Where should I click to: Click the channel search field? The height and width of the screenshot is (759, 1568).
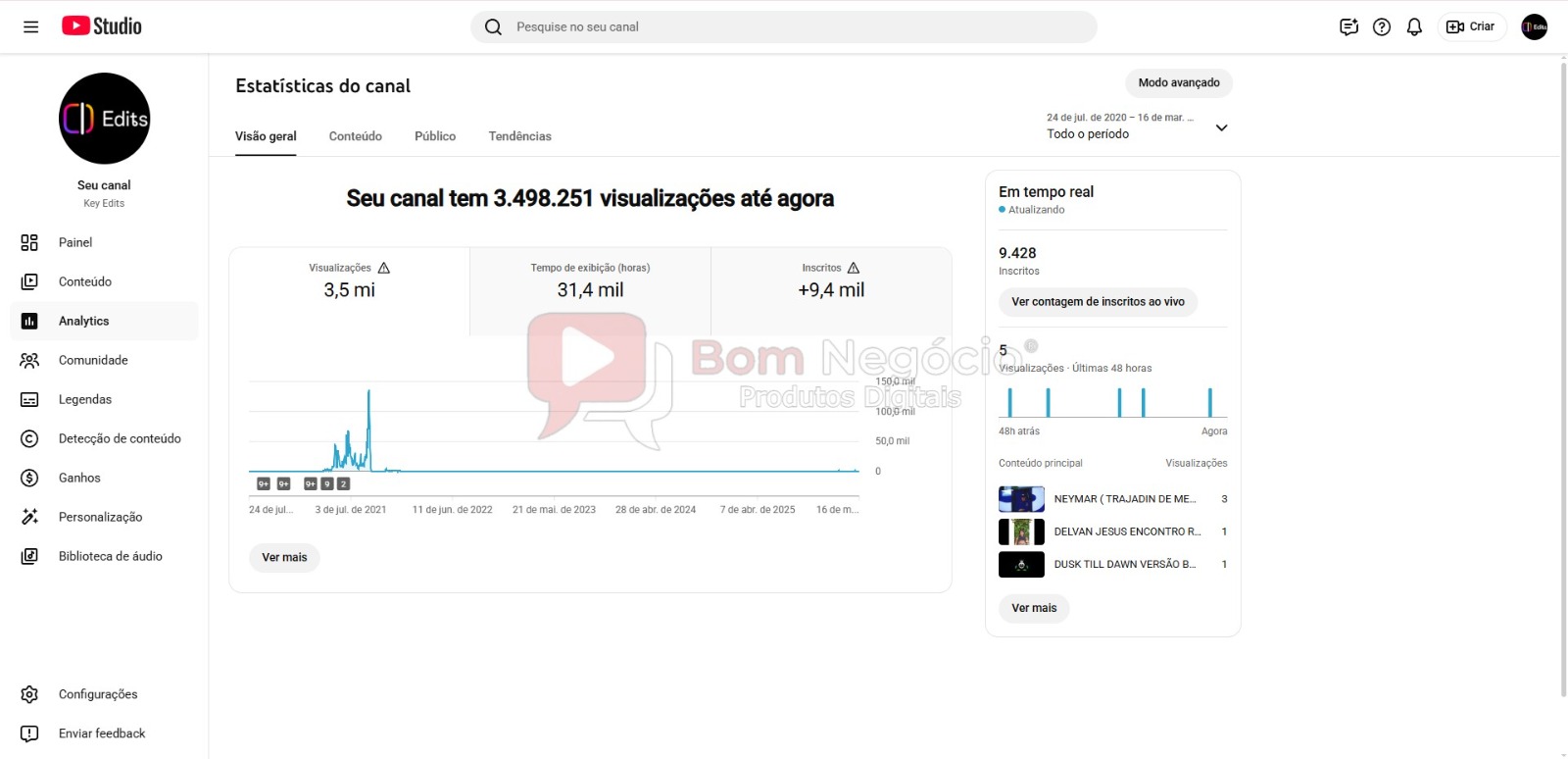784,26
